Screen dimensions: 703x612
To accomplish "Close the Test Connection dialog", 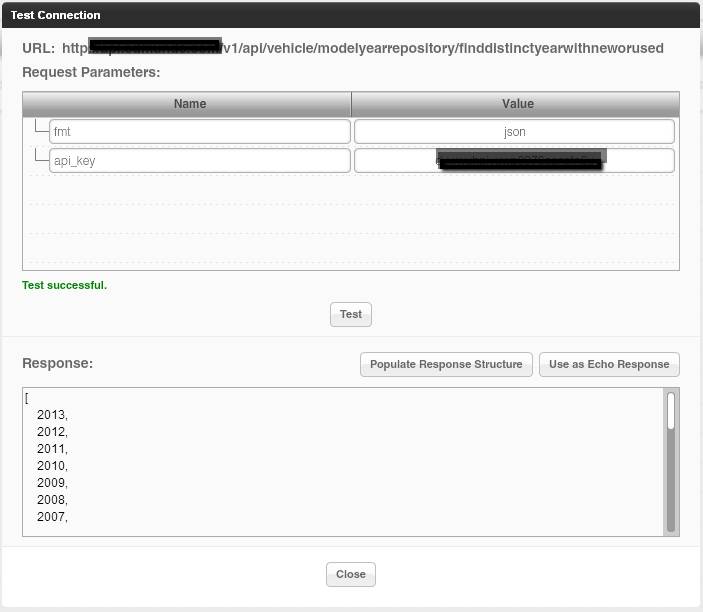I will (351, 574).
